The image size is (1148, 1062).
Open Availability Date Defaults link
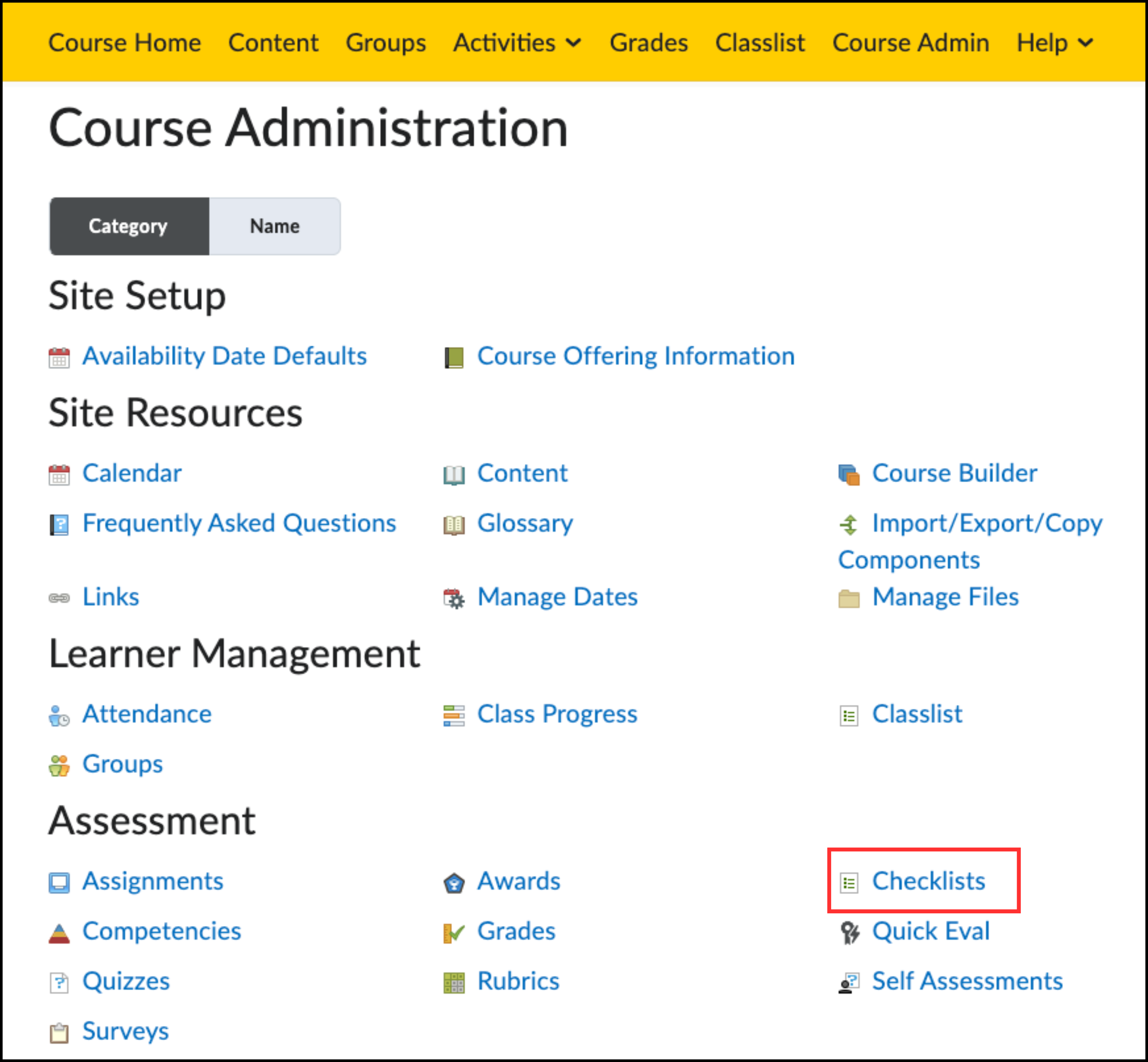point(224,356)
